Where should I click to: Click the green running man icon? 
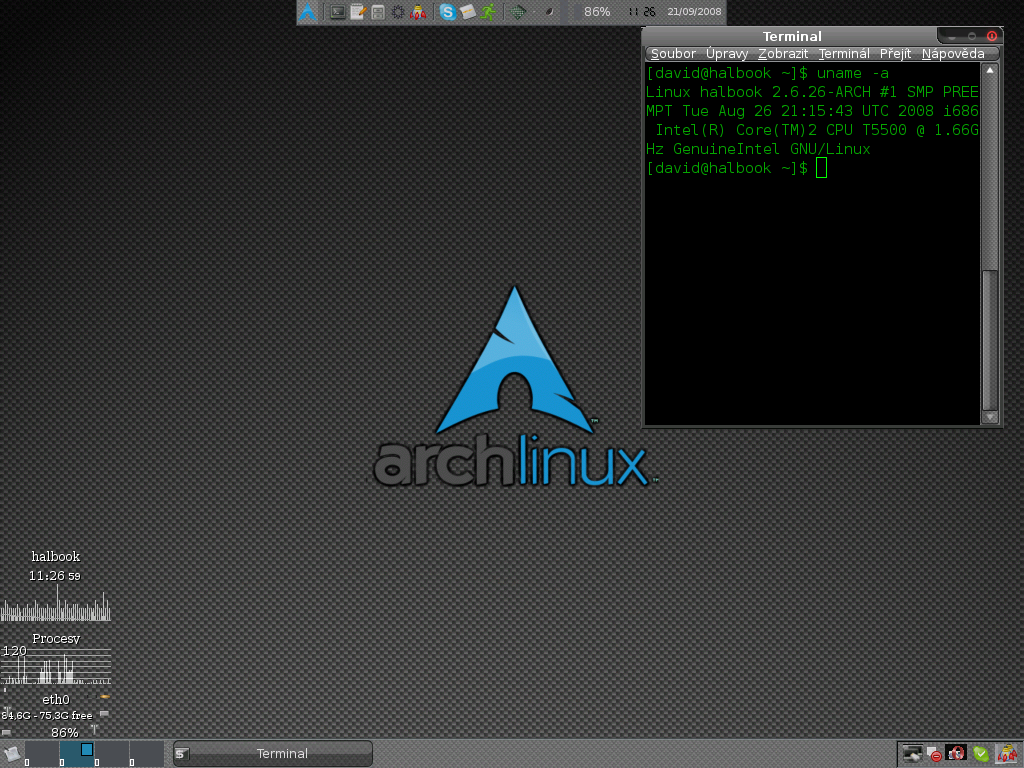(488, 12)
